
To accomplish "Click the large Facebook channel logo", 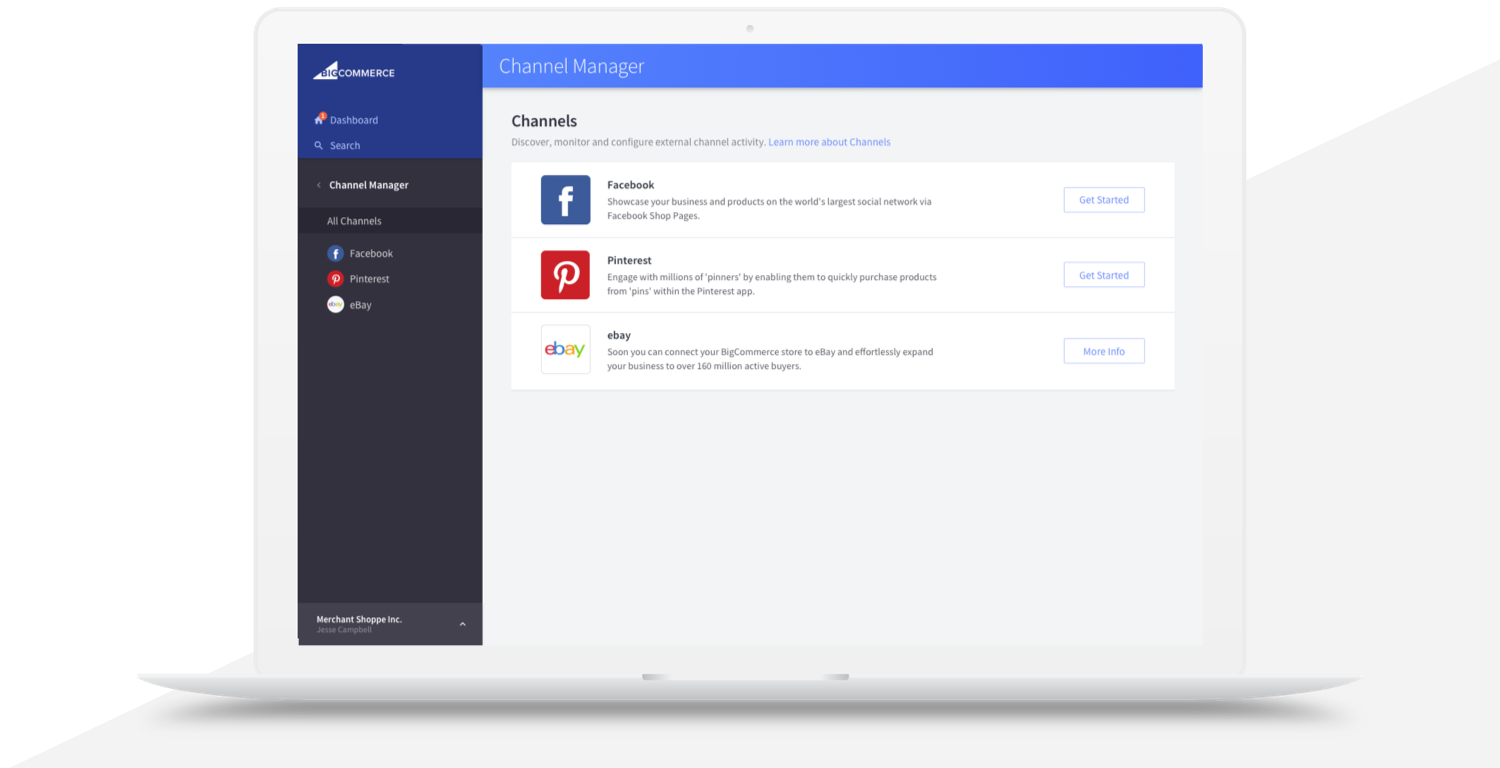I will tap(566, 200).
